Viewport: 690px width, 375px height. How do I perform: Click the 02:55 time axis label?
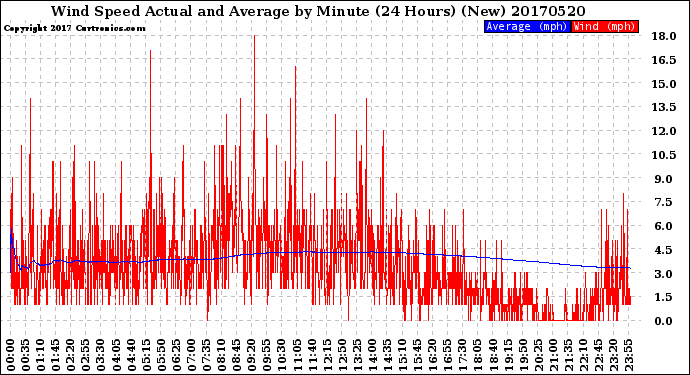pyautogui.click(x=86, y=355)
